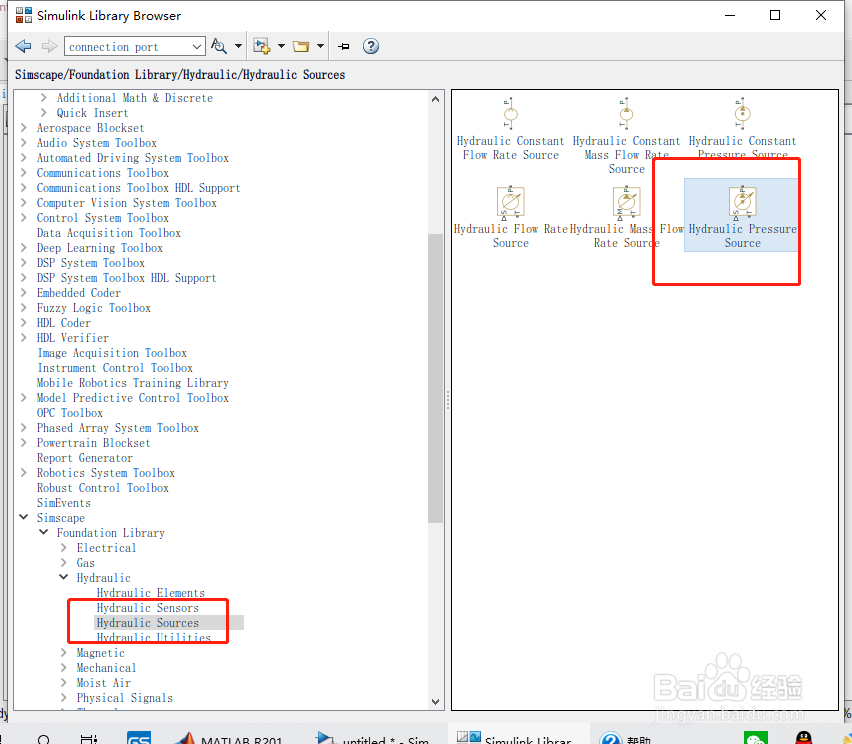
Task: Open Task View in the taskbar
Action: pos(88,739)
